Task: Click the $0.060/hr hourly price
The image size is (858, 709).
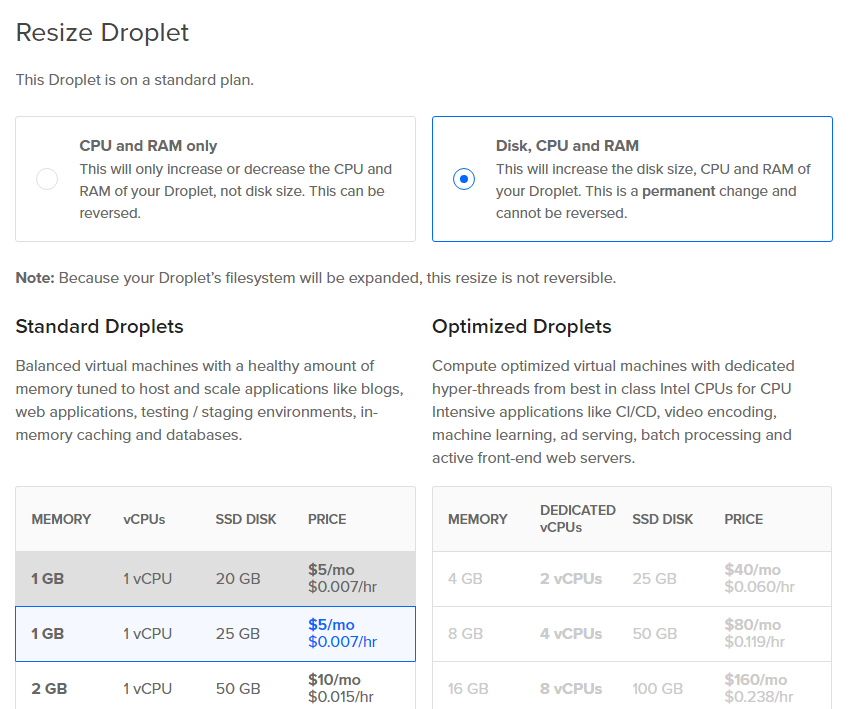Action: click(x=760, y=587)
